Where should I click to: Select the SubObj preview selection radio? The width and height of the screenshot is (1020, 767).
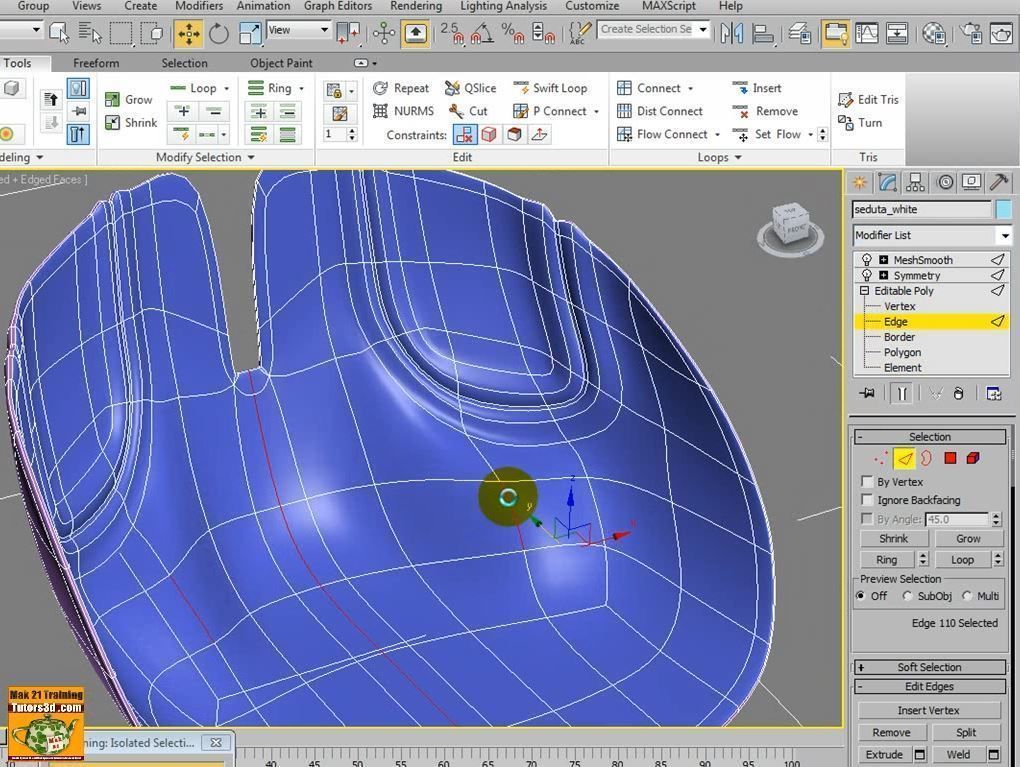pyautogui.click(x=908, y=596)
